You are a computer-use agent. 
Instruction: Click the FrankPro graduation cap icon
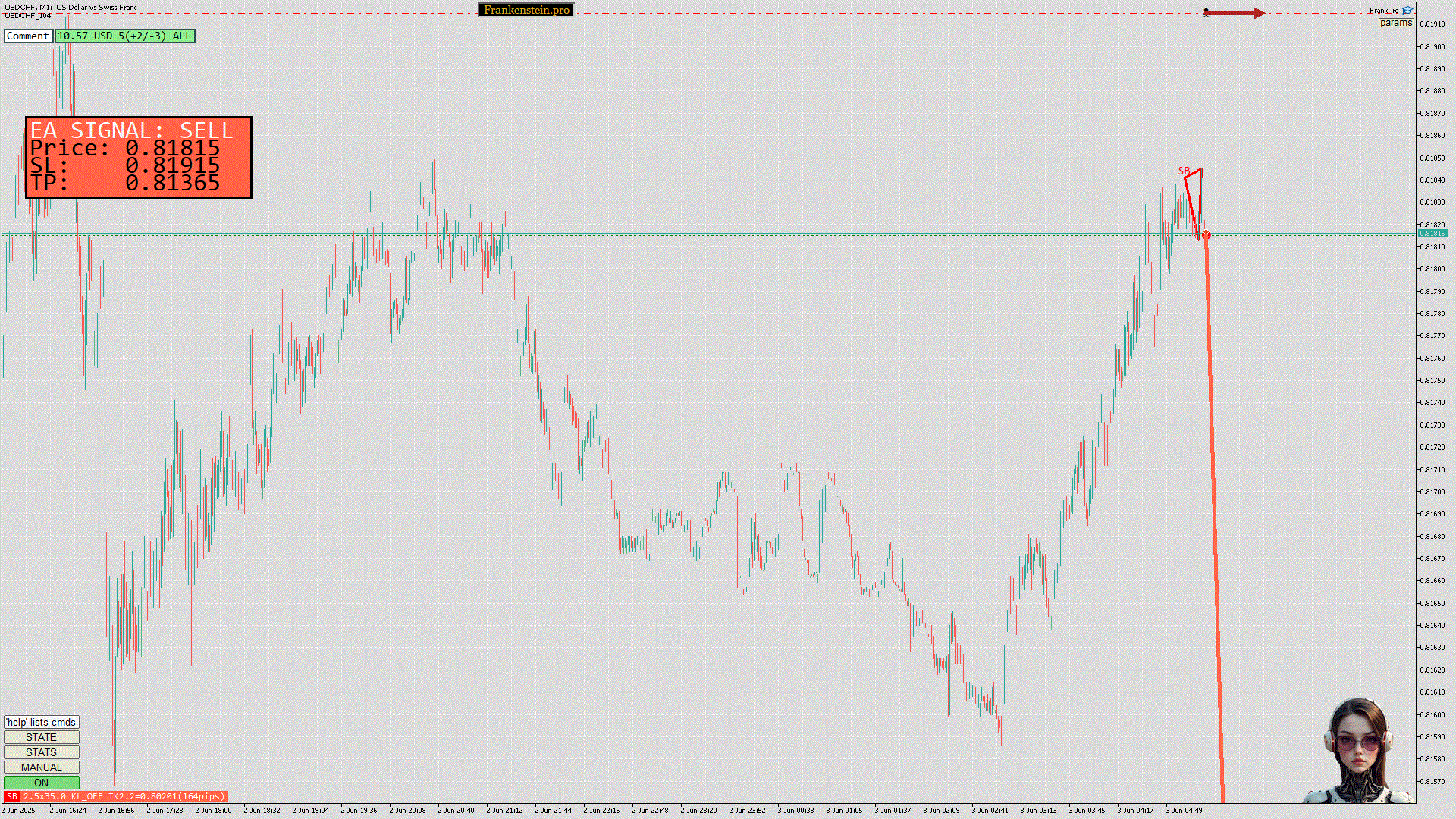coord(1407,11)
